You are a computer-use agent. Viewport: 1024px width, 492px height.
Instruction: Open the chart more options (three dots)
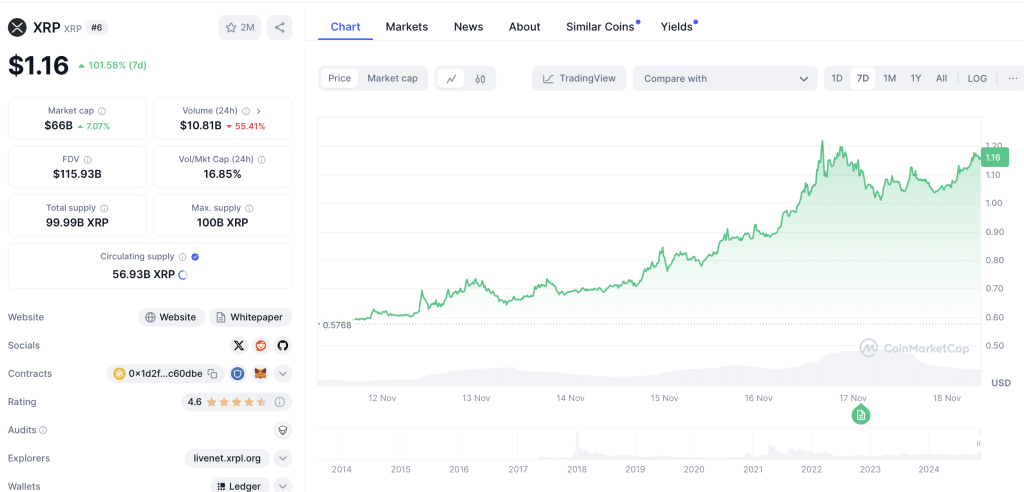coord(1014,78)
